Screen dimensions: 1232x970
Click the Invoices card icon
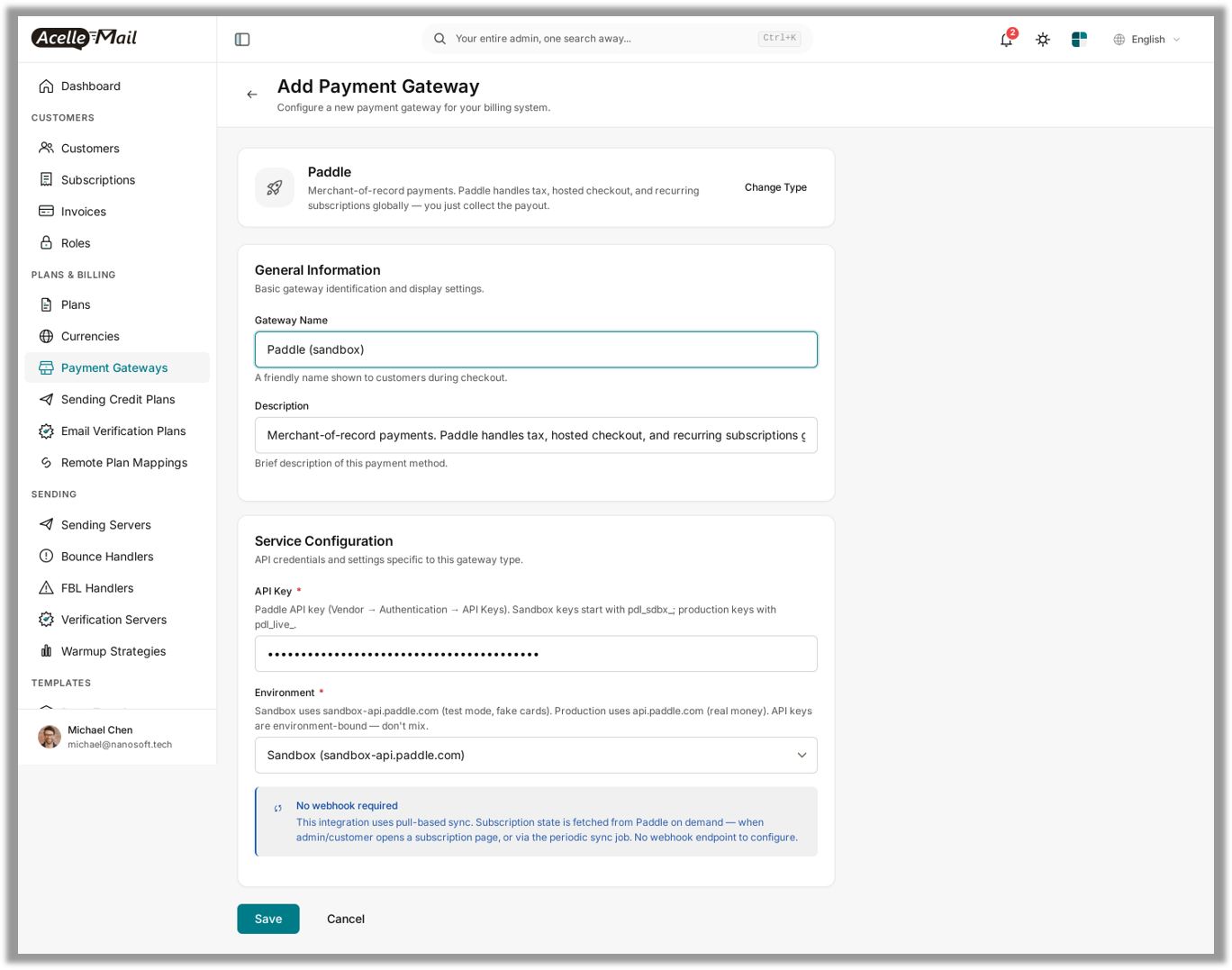pos(46,211)
